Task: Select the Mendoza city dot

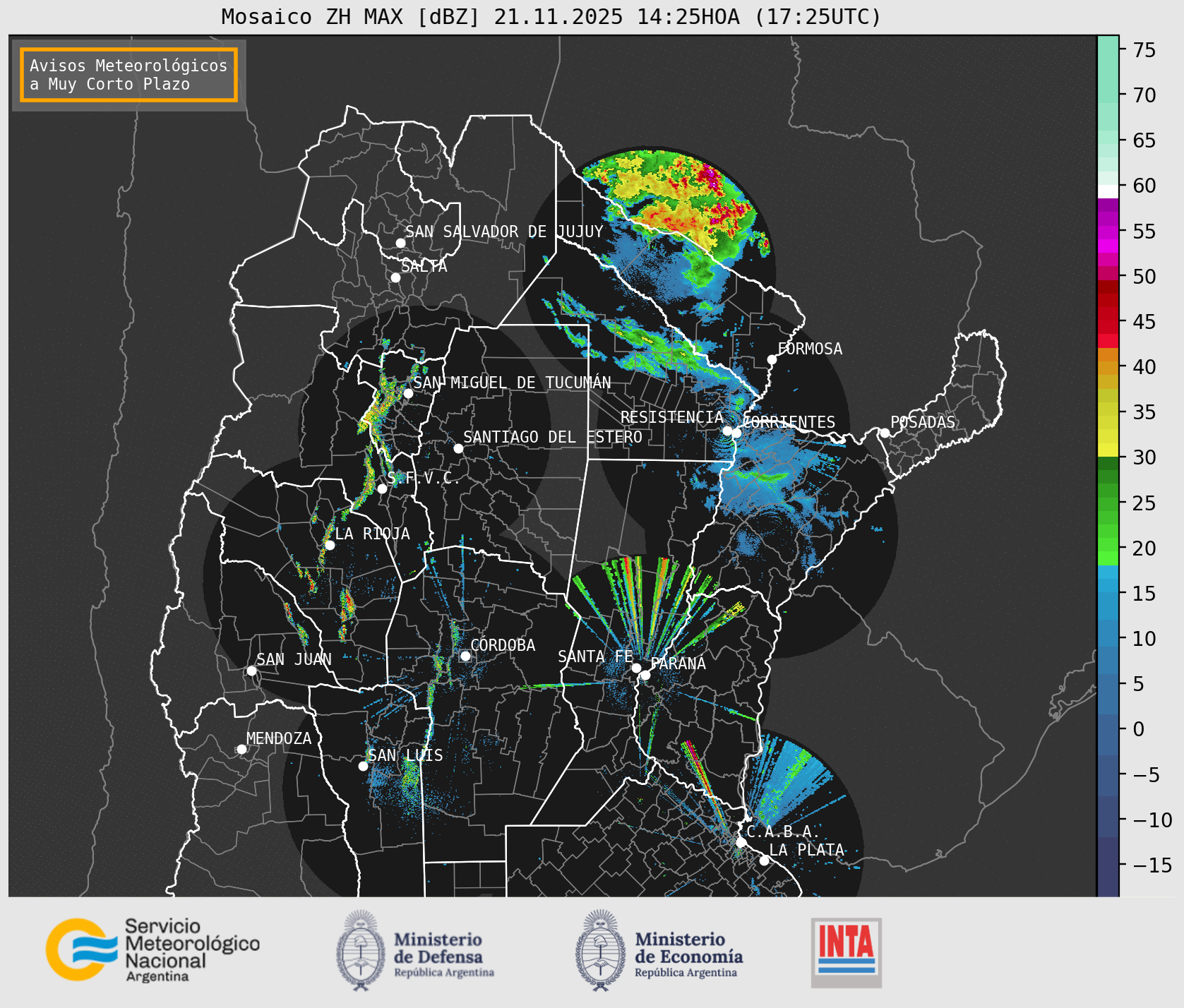Action: pyautogui.click(x=241, y=749)
